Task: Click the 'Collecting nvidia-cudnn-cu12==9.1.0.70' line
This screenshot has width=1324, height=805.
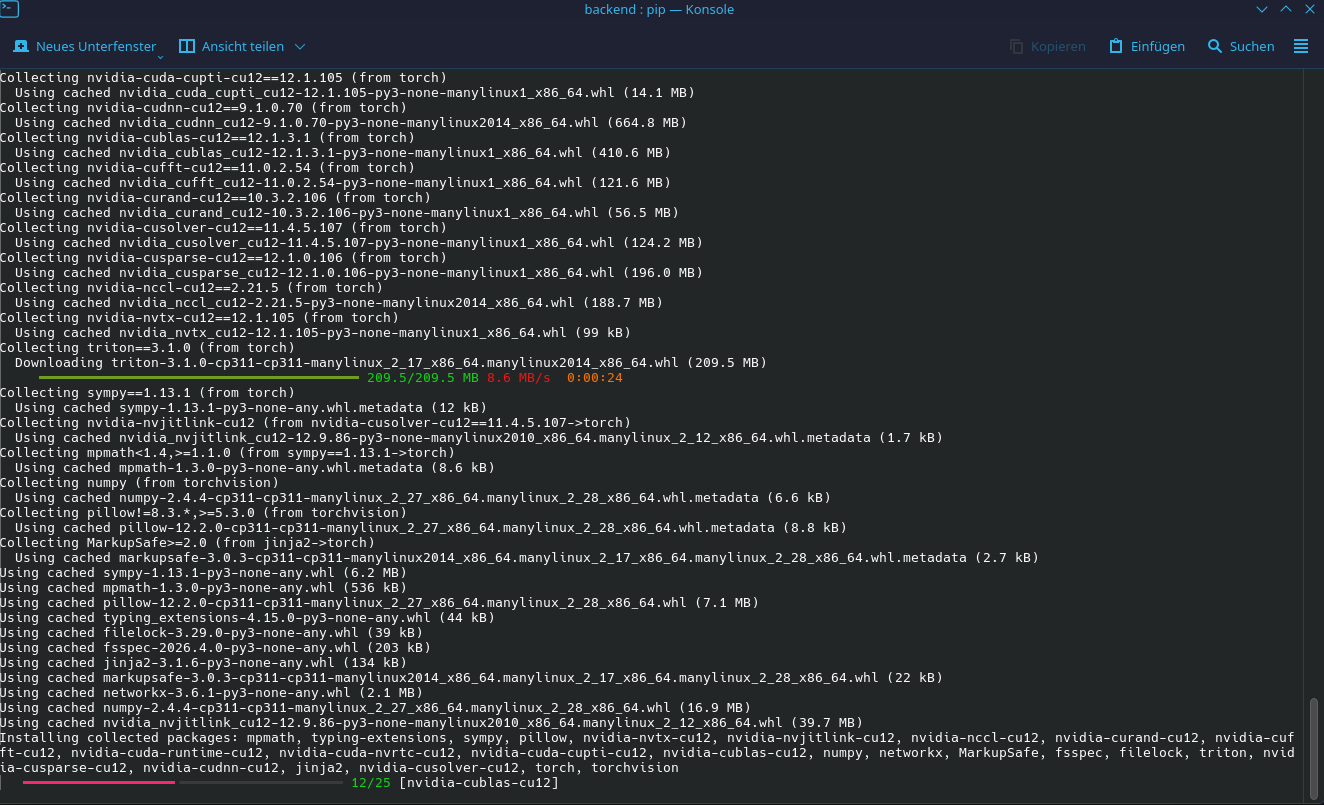Action: click(x=203, y=108)
